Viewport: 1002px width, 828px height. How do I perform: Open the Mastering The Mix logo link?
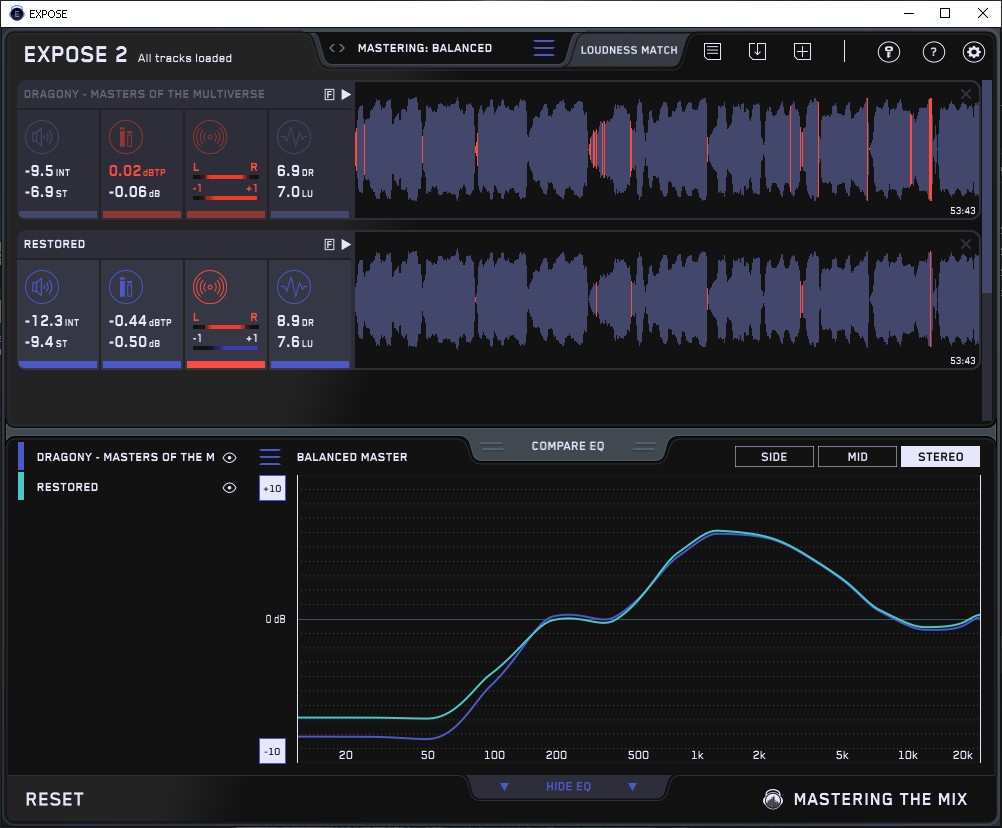pos(866,799)
